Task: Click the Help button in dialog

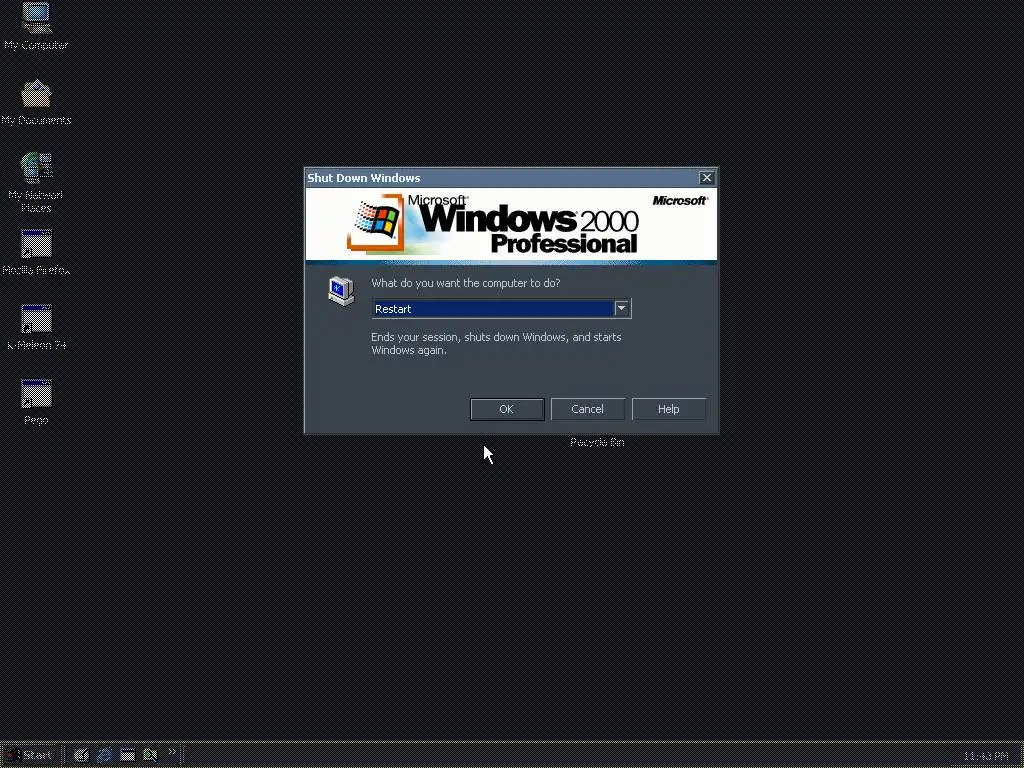Action: (668, 409)
